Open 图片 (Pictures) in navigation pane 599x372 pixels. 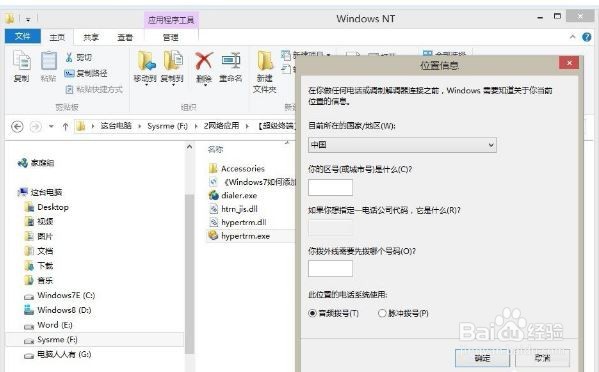(39, 236)
